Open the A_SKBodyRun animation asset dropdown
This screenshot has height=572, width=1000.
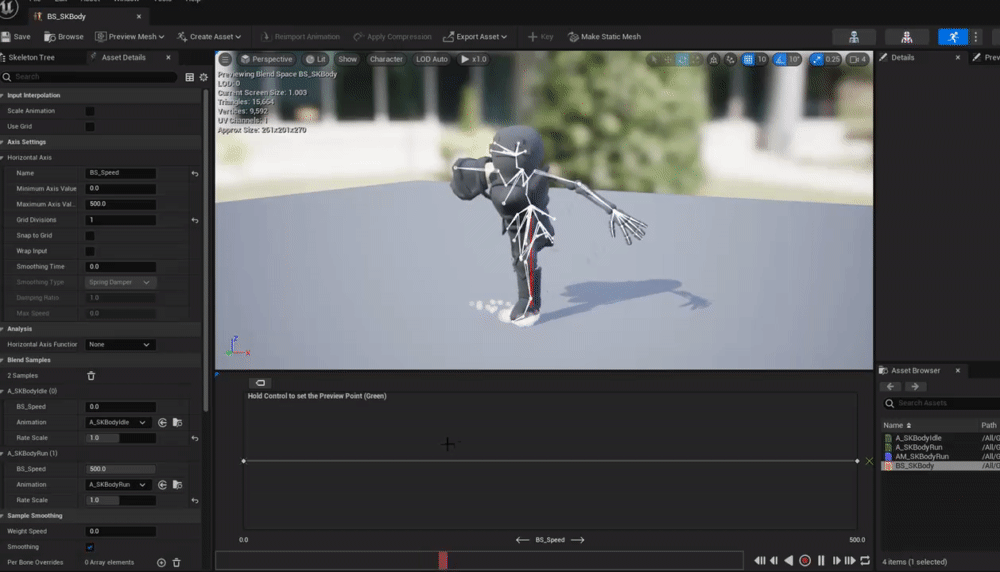point(119,485)
